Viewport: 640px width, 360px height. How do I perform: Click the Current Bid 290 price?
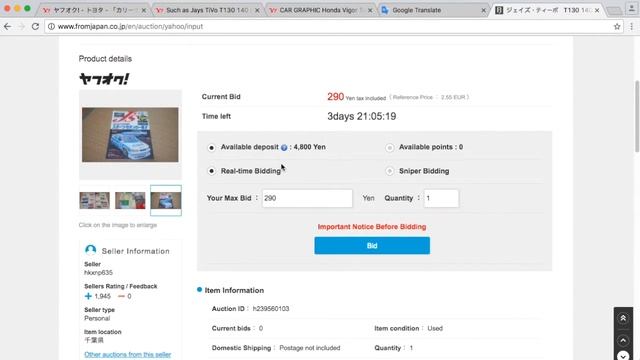335,97
